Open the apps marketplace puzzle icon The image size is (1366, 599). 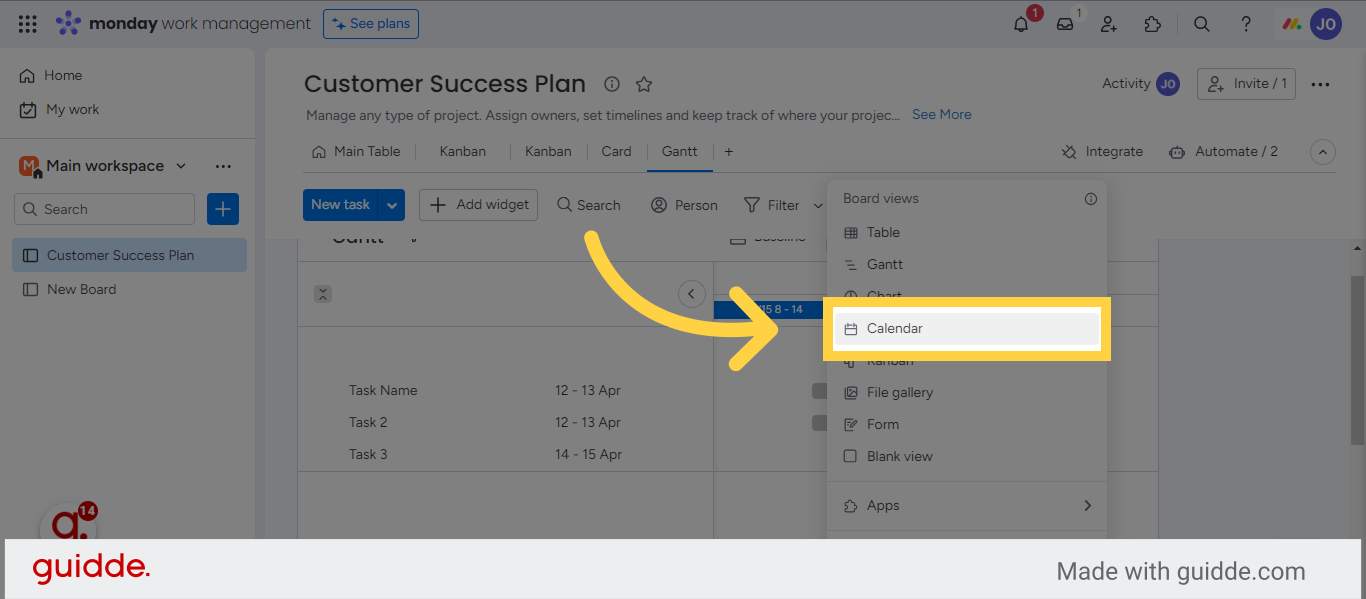tap(1153, 24)
